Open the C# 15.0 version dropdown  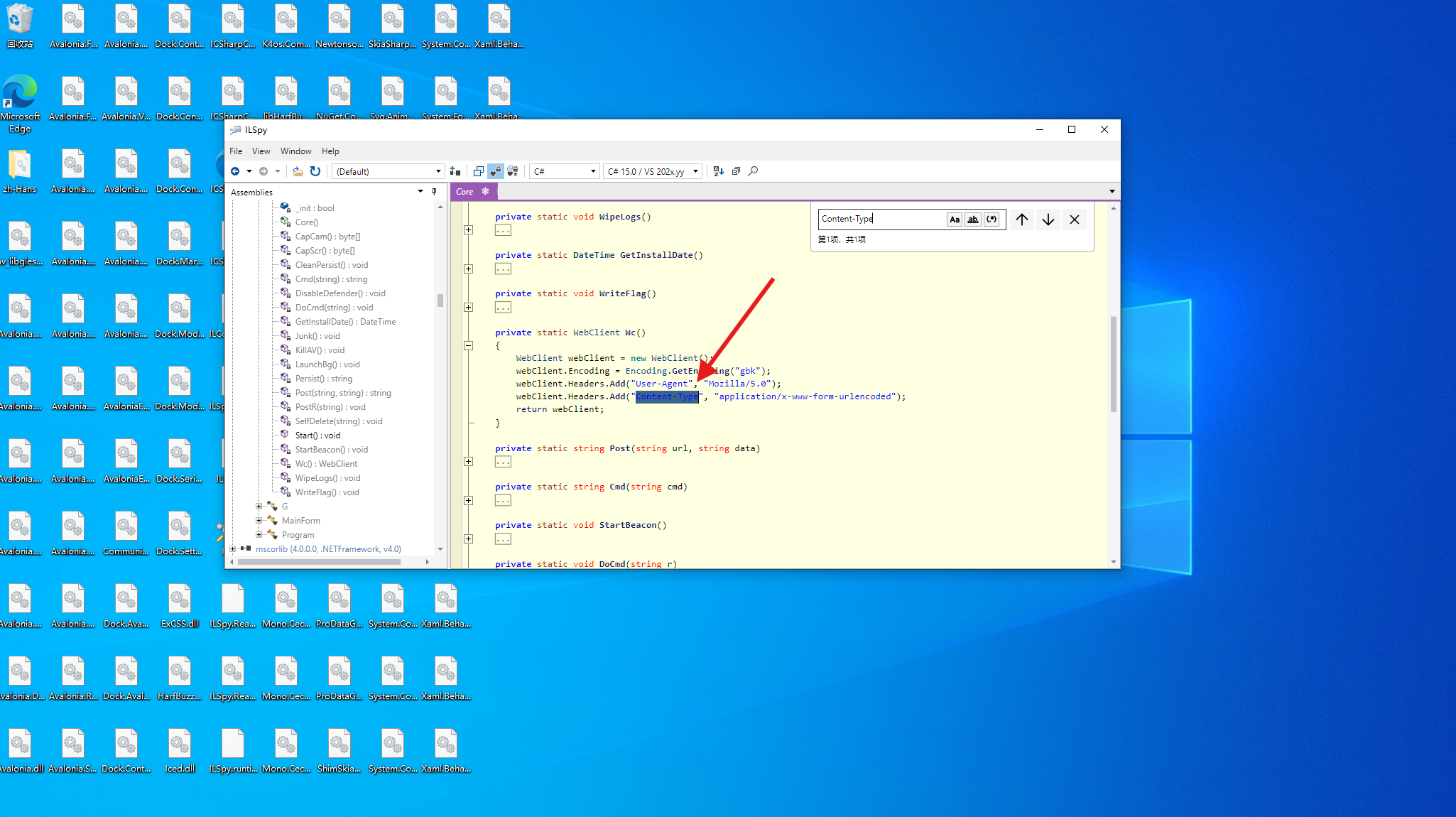653,171
